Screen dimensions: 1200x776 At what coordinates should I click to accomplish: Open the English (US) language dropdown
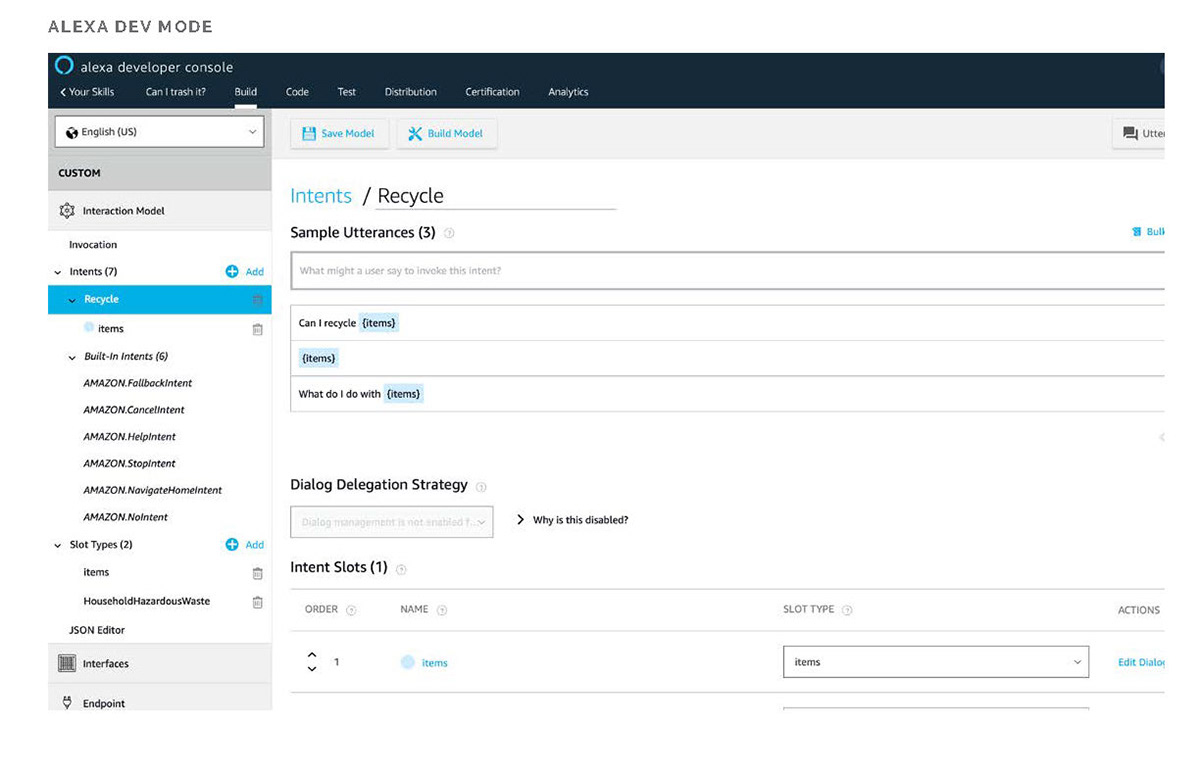coord(159,132)
